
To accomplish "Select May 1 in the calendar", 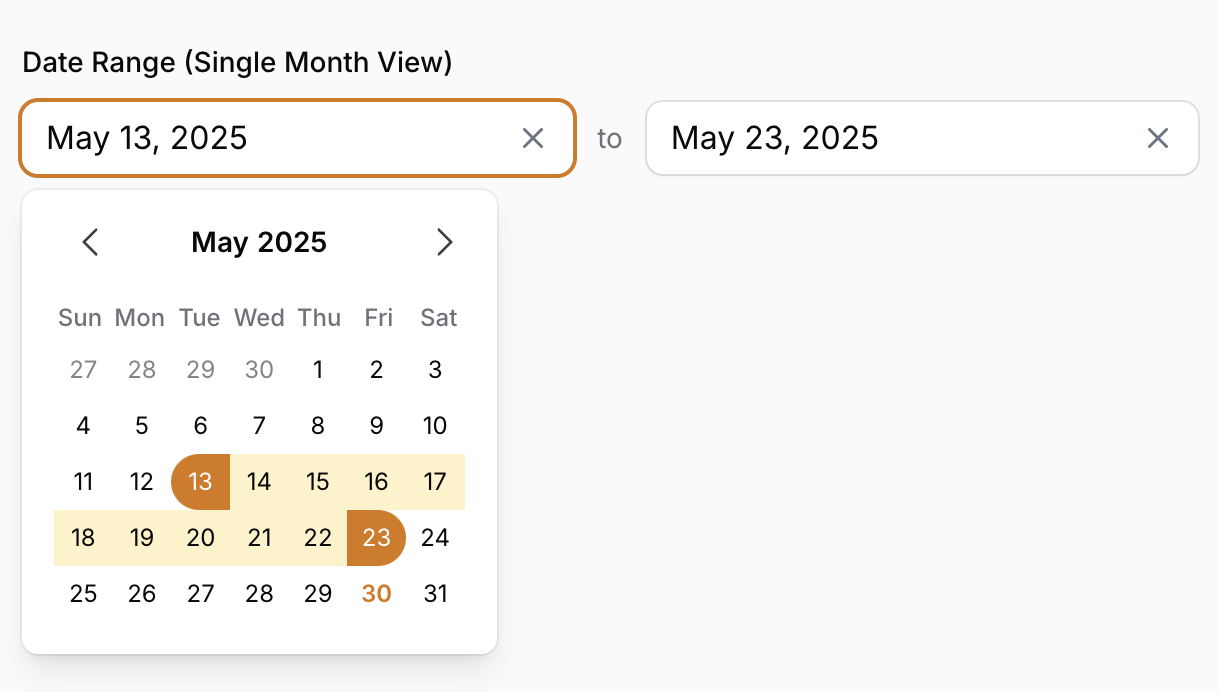I will pos(317,369).
